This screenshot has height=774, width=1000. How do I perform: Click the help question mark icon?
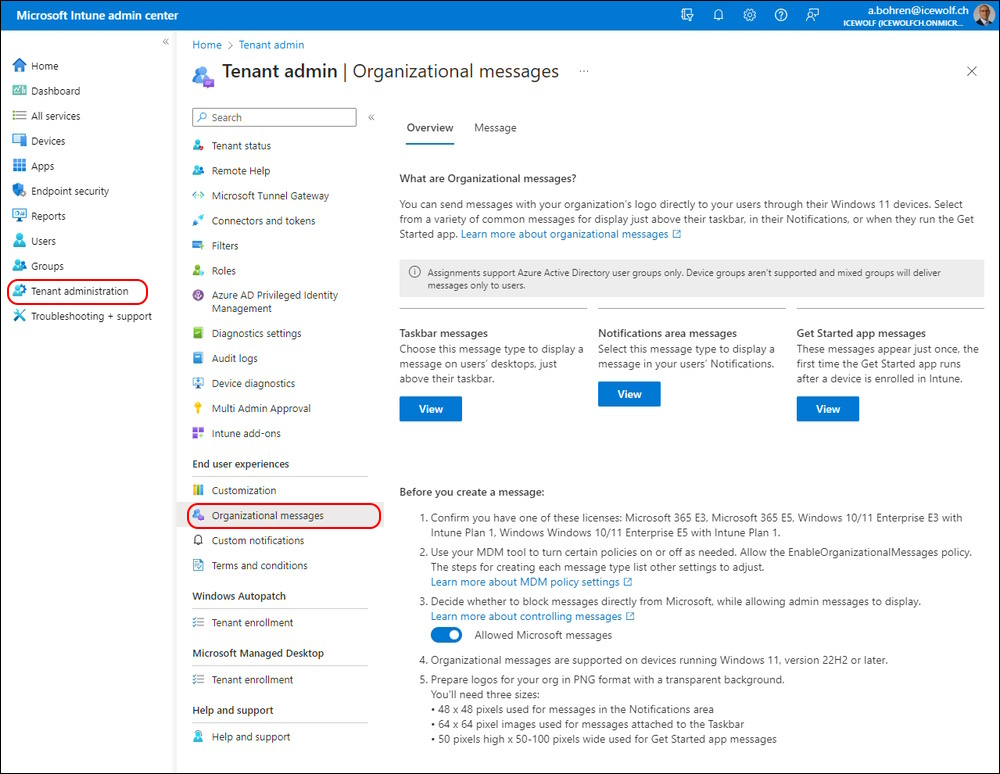[781, 15]
